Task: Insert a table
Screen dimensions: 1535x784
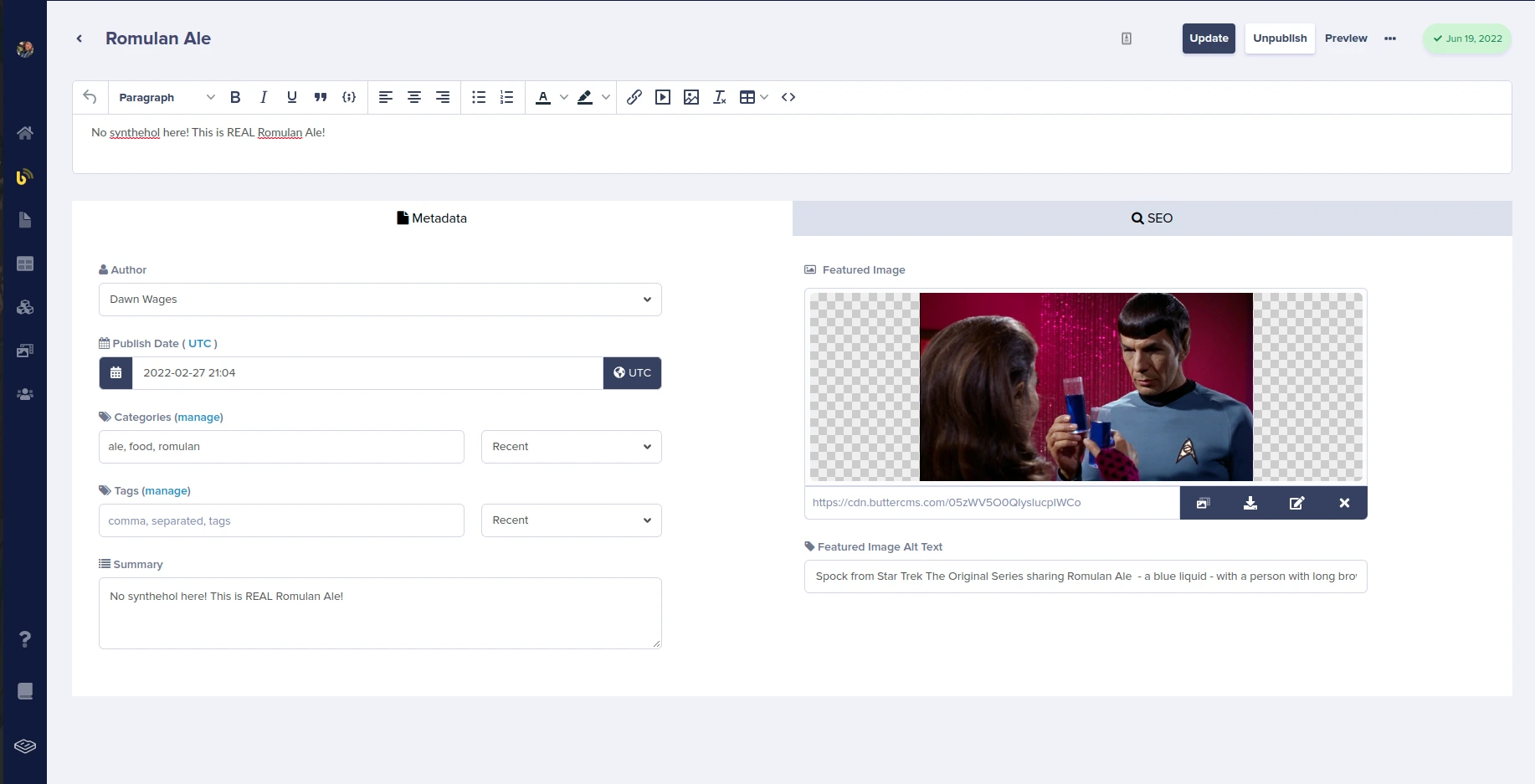Action: click(x=747, y=97)
